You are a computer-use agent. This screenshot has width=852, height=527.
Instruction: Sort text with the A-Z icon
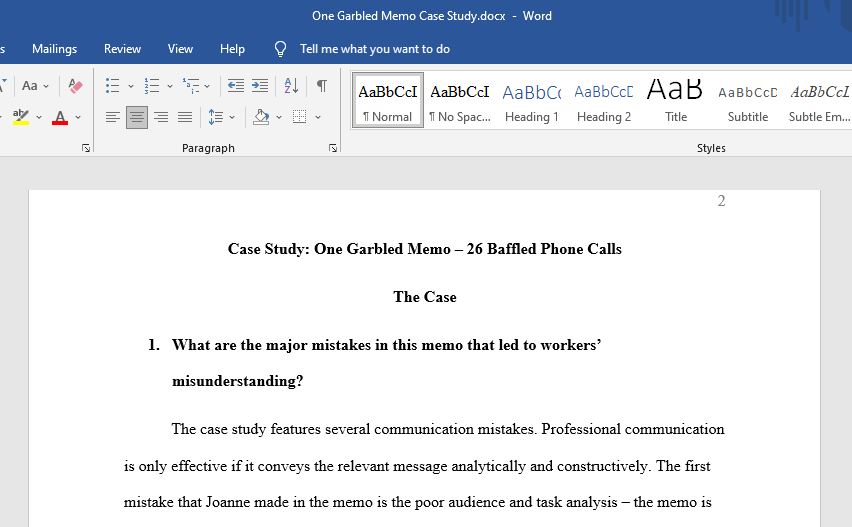(x=291, y=85)
